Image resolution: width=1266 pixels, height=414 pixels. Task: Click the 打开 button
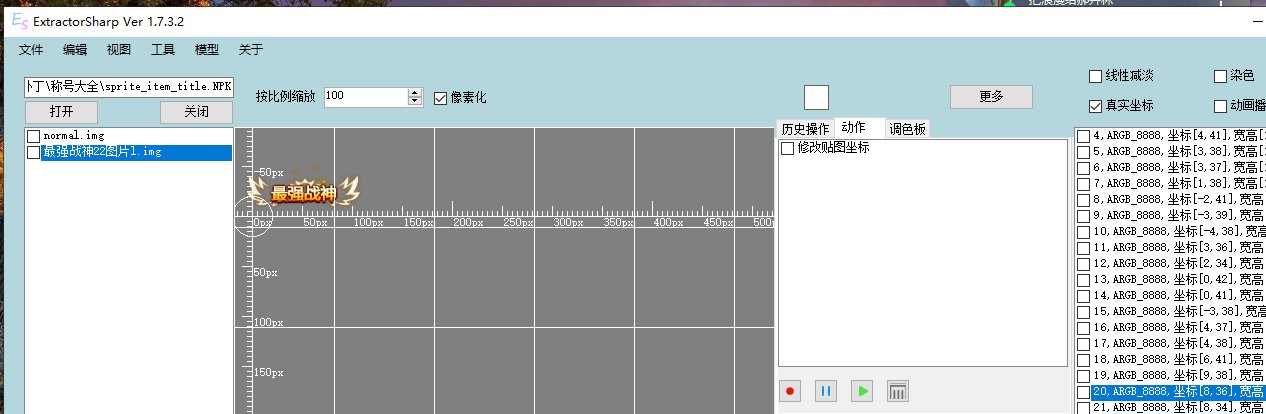pos(61,110)
